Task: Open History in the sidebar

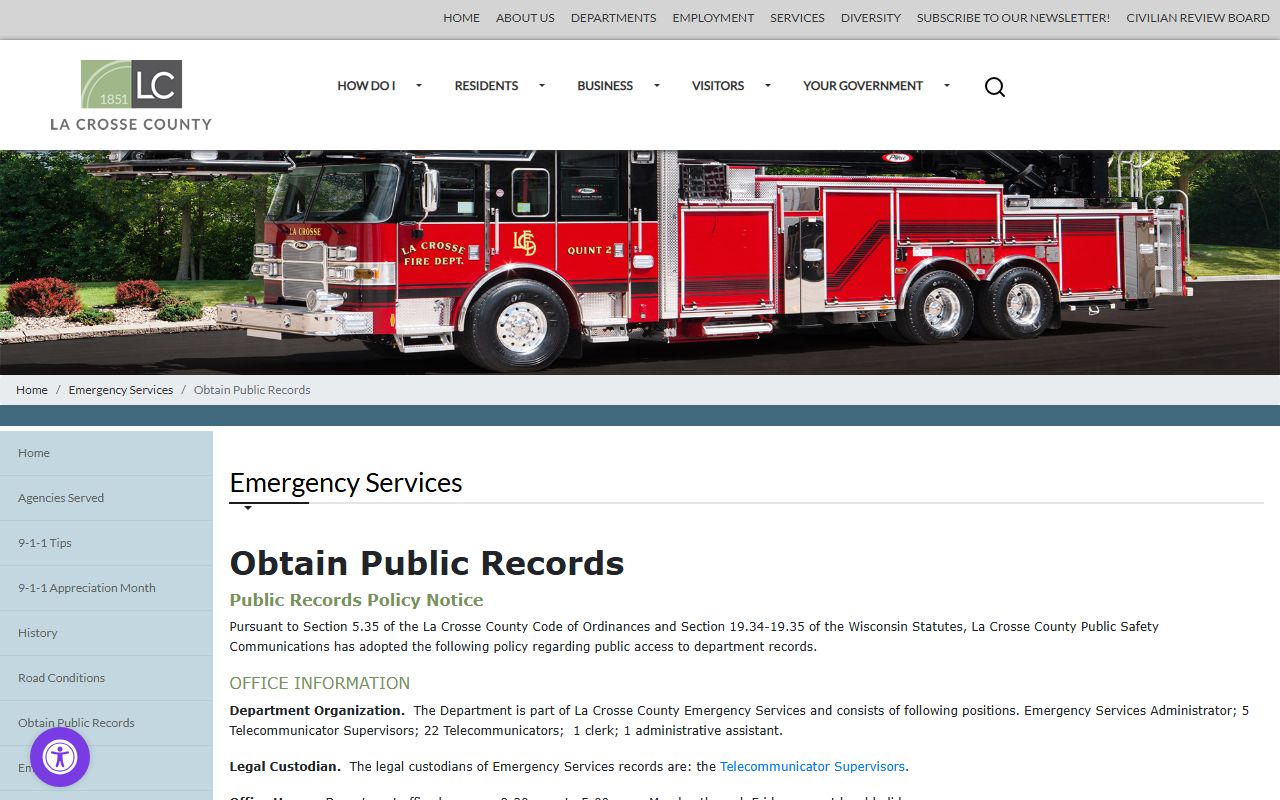Action: pos(106,633)
